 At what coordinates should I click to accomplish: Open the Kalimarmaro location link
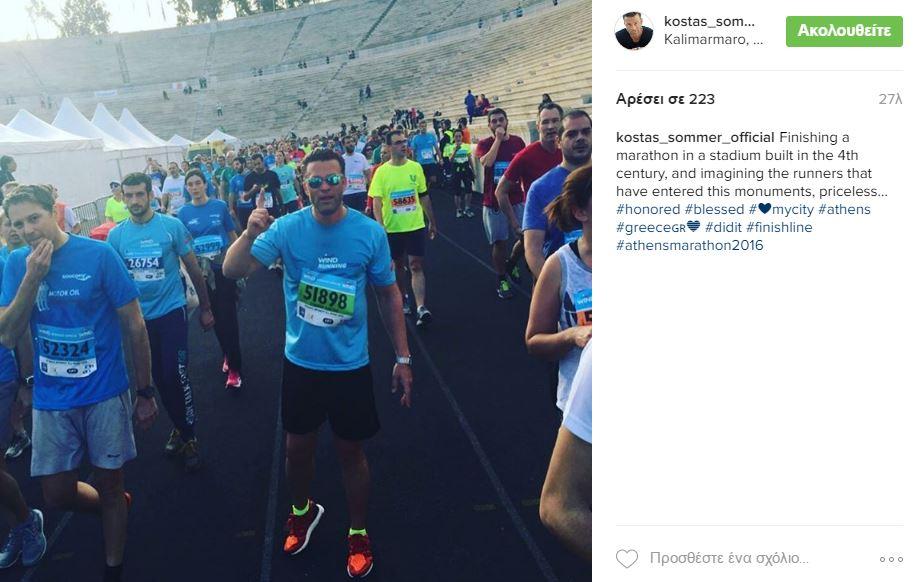713,40
